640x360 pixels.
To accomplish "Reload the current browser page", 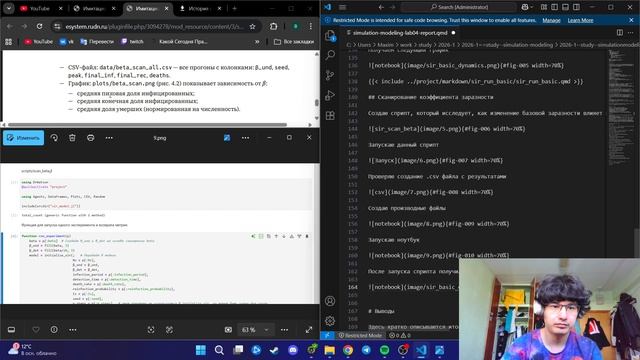I will pos(39,26).
